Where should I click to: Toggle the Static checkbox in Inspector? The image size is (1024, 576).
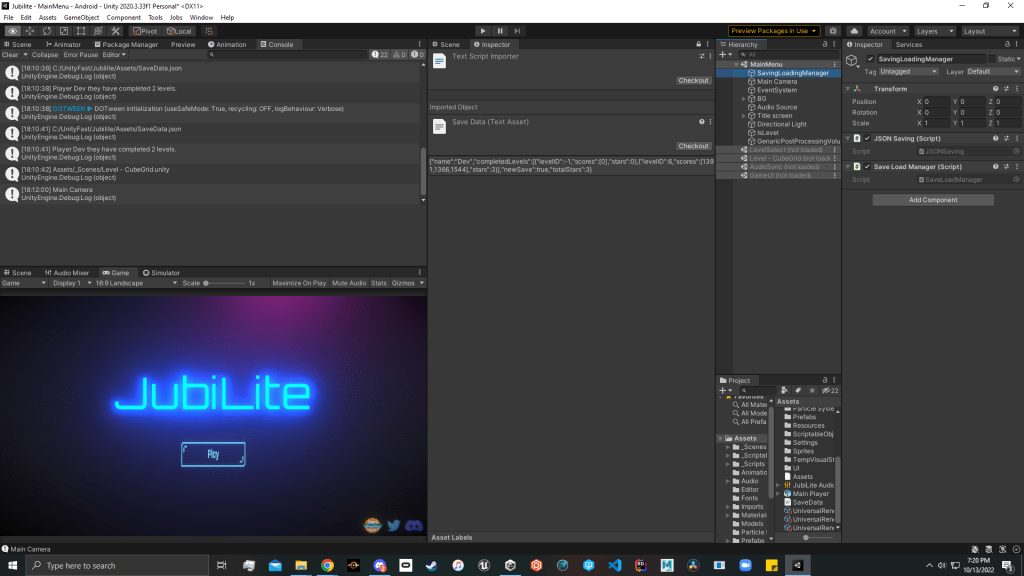point(992,59)
